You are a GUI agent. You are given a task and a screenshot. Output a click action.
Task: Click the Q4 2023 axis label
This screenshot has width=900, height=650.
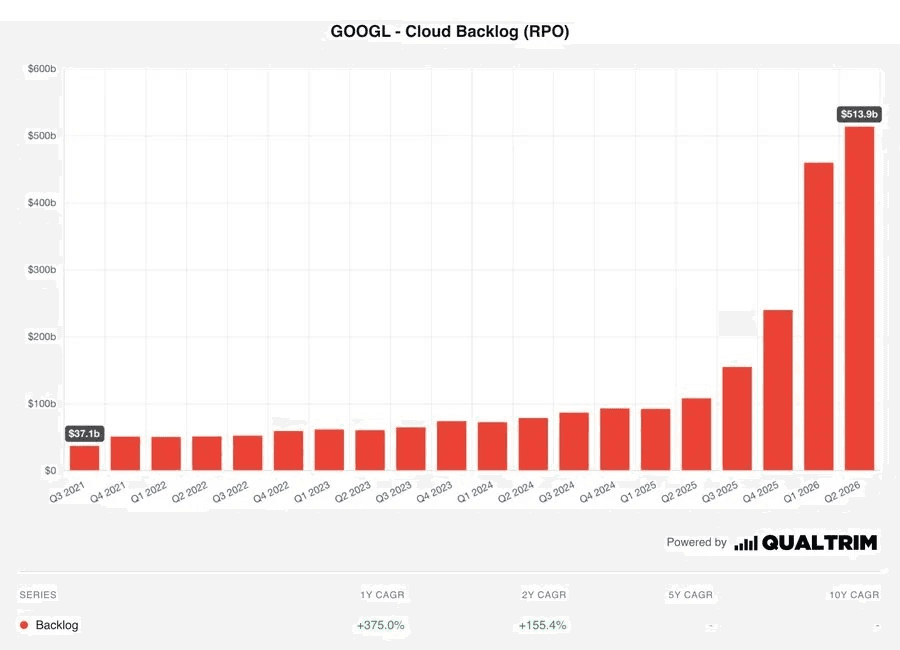435,492
